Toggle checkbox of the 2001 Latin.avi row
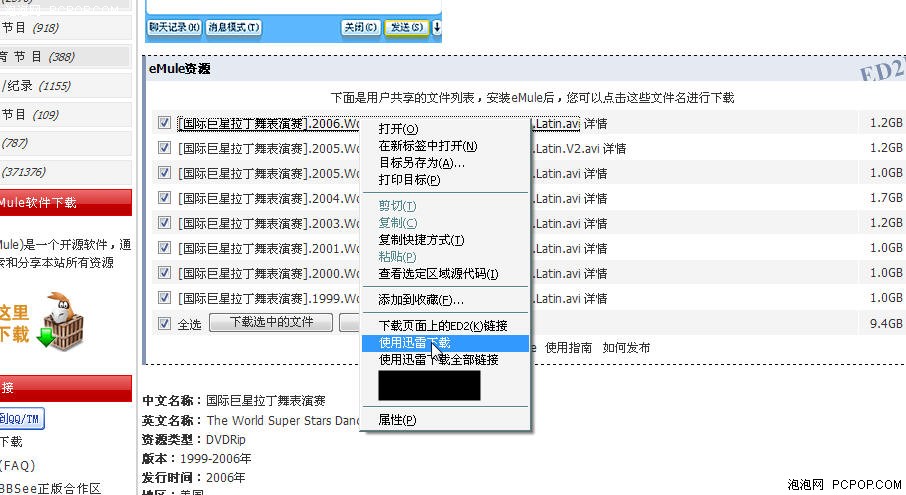This screenshot has width=906, height=495. 164,248
